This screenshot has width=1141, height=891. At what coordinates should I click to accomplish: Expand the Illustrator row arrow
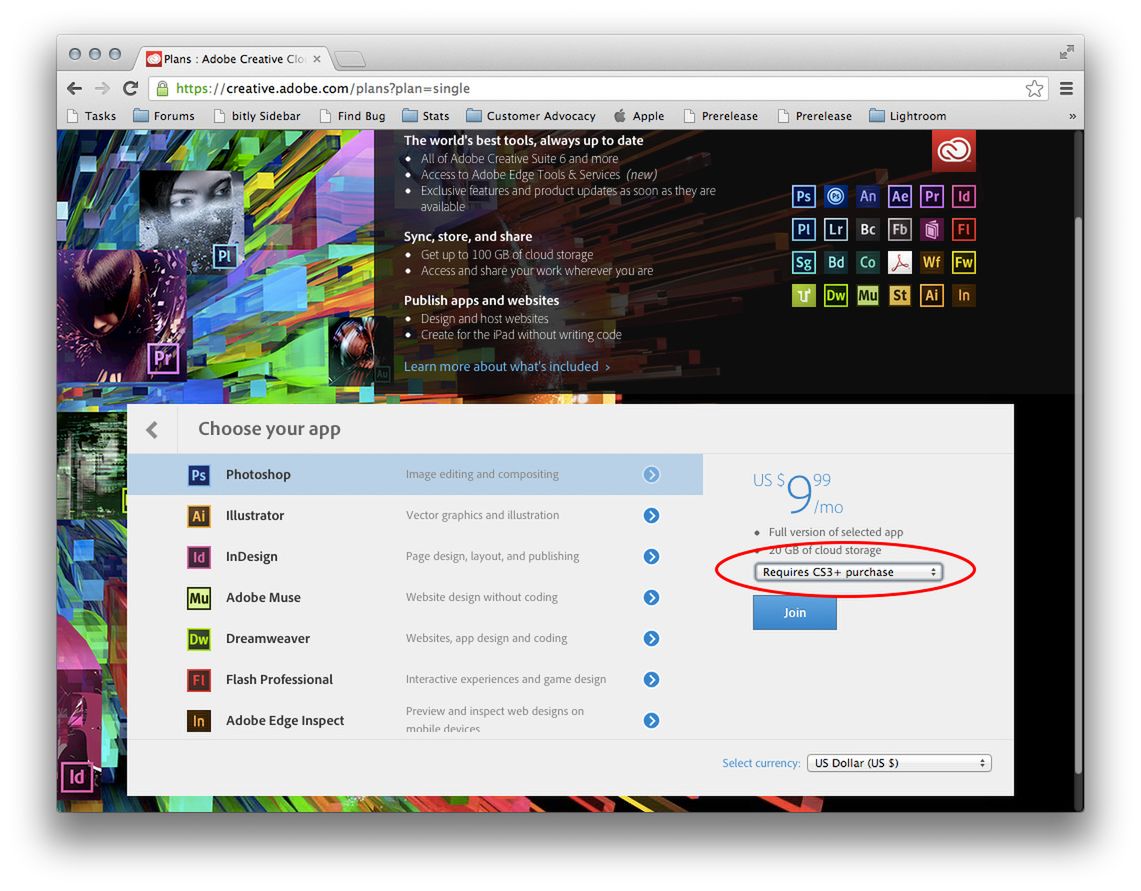click(x=651, y=515)
